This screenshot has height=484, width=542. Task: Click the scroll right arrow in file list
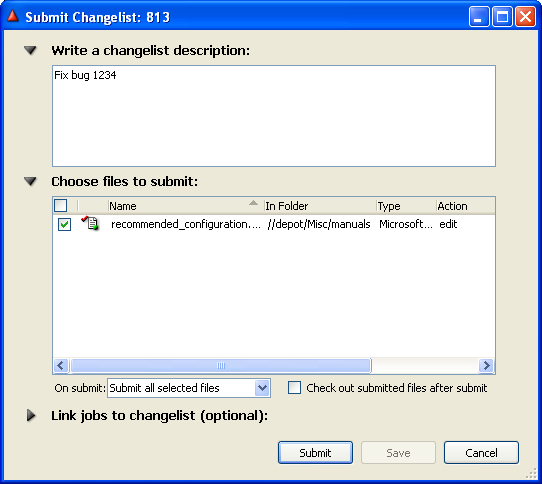[486, 365]
